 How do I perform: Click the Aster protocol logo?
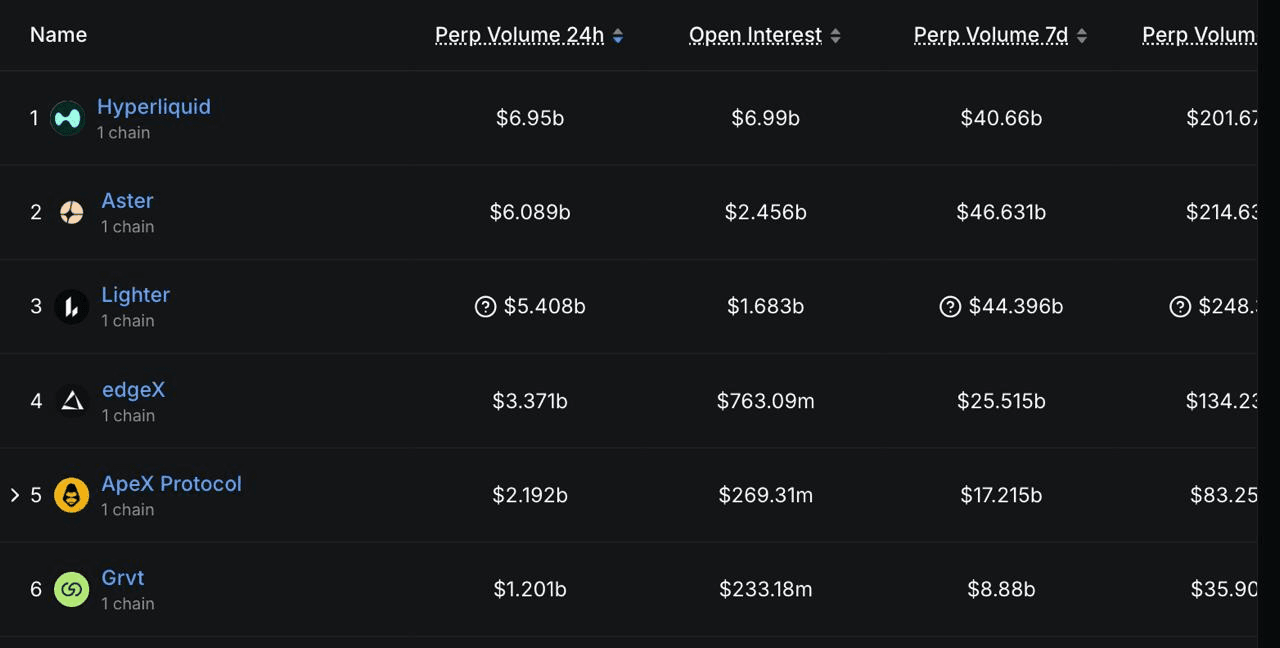[71, 212]
